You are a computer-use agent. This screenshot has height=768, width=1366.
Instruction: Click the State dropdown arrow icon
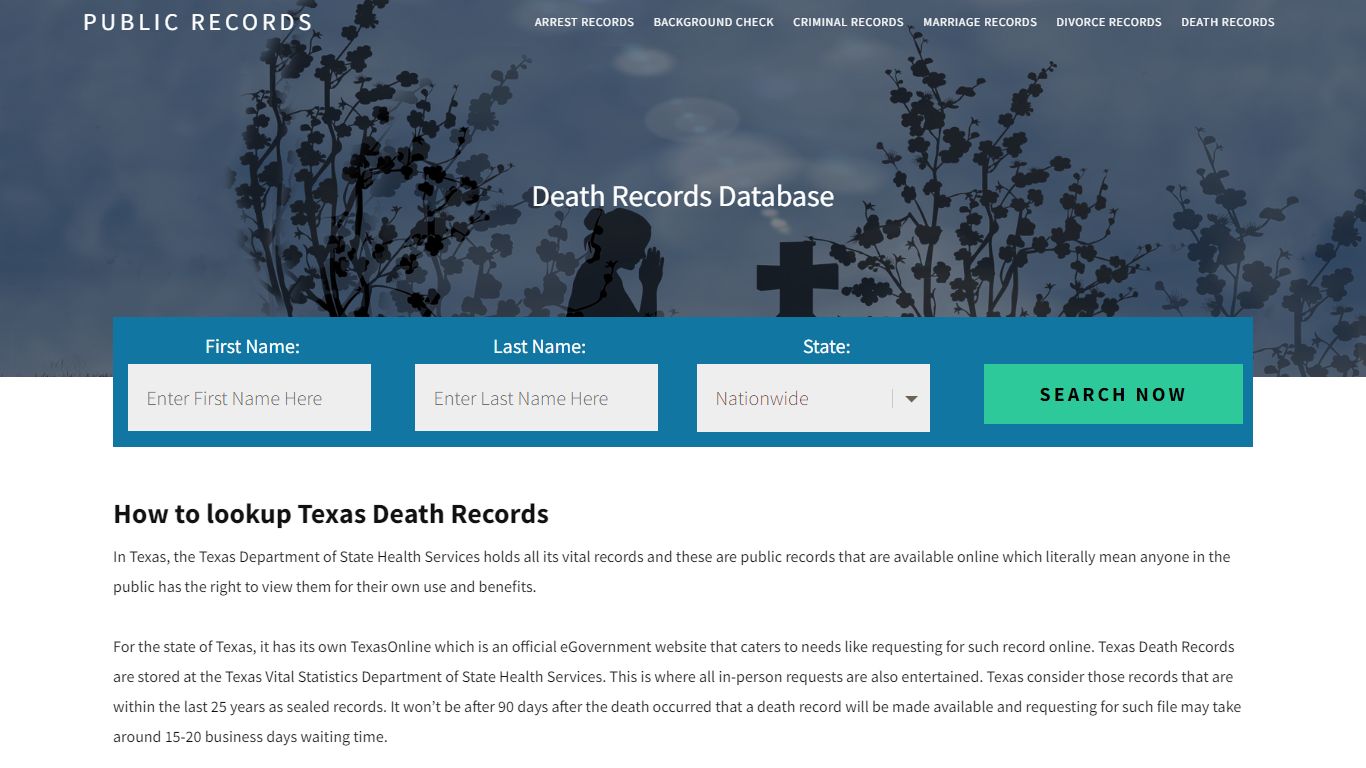click(911, 399)
